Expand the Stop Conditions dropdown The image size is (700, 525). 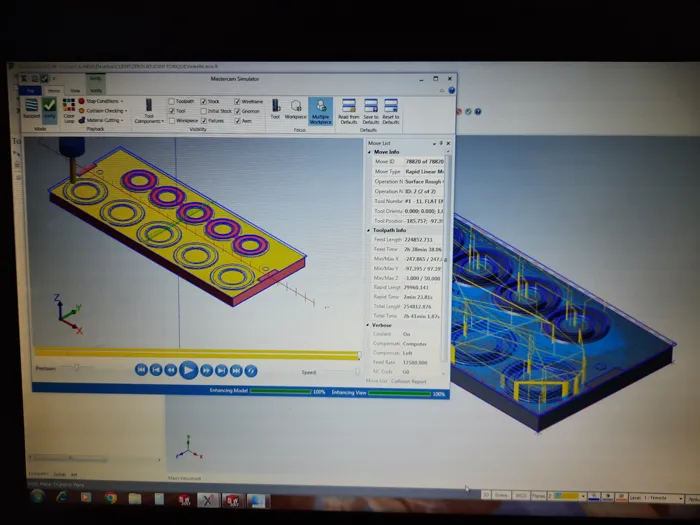tap(101, 101)
